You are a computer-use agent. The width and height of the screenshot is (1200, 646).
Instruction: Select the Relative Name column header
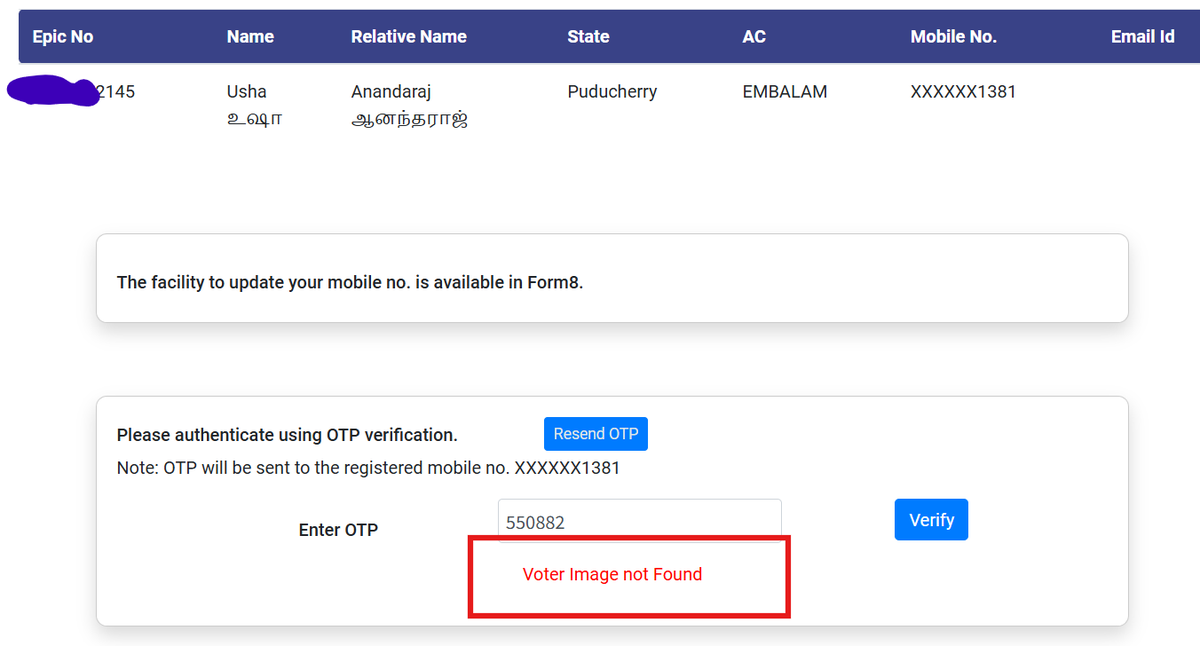pyautogui.click(x=409, y=37)
